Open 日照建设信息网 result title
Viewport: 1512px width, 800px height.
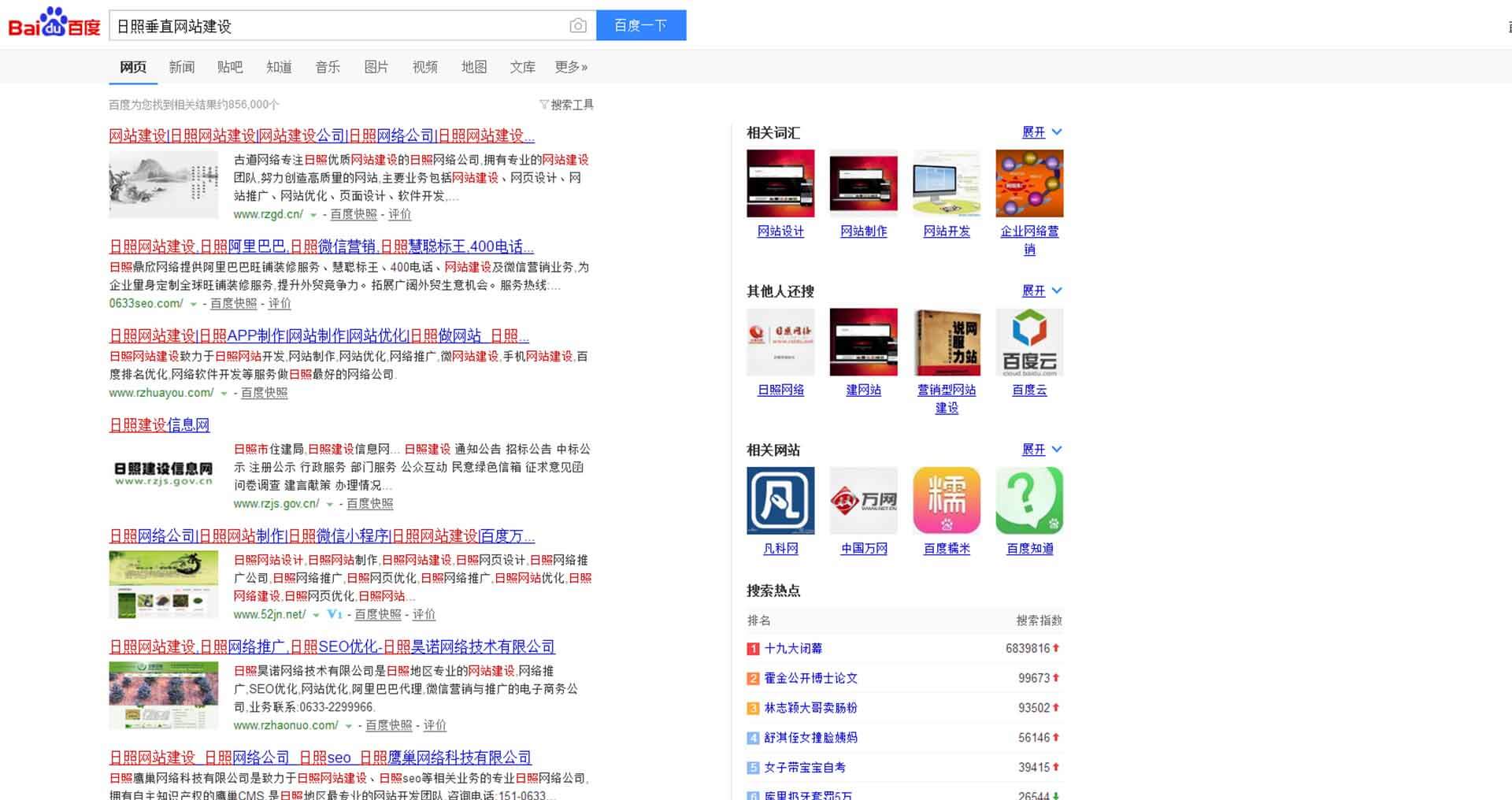tap(160, 425)
